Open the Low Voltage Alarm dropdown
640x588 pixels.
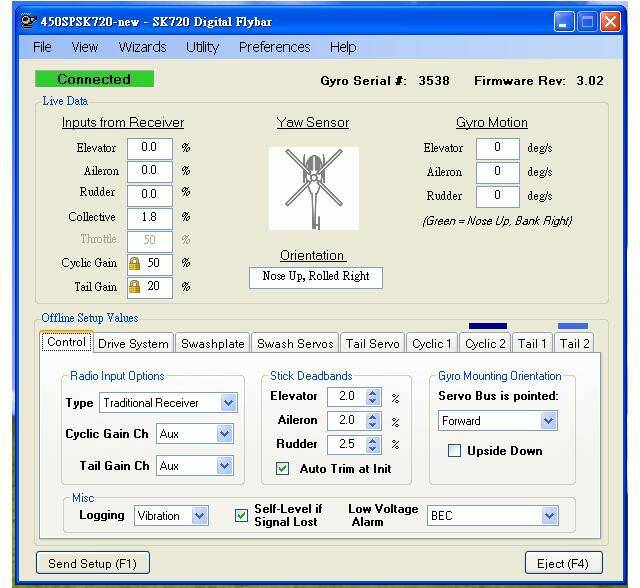click(549, 516)
